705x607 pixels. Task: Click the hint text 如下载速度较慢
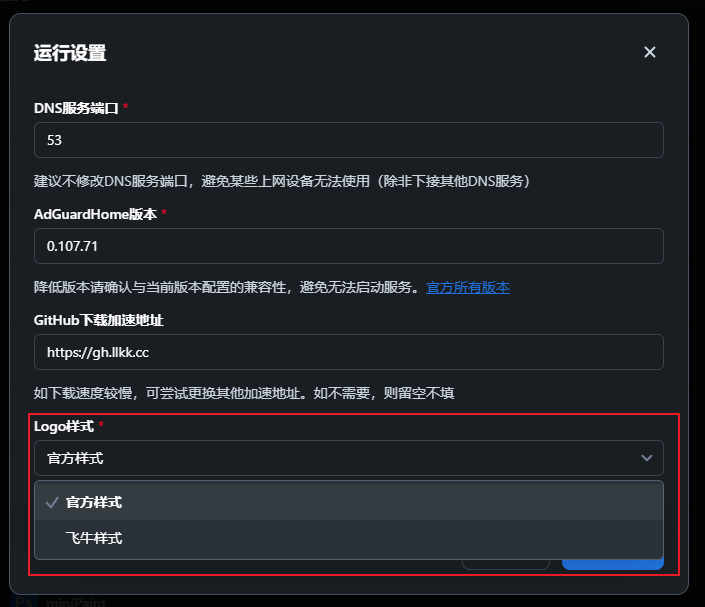[244, 393]
